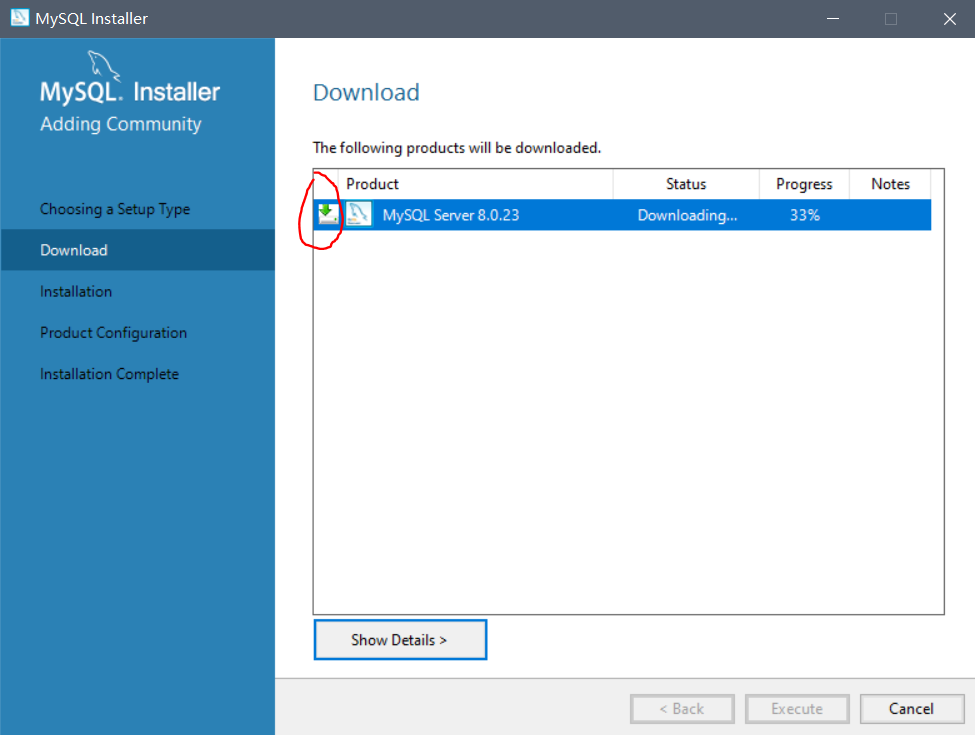
Task: Click the Status column header
Action: pyautogui.click(x=686, y=184)
